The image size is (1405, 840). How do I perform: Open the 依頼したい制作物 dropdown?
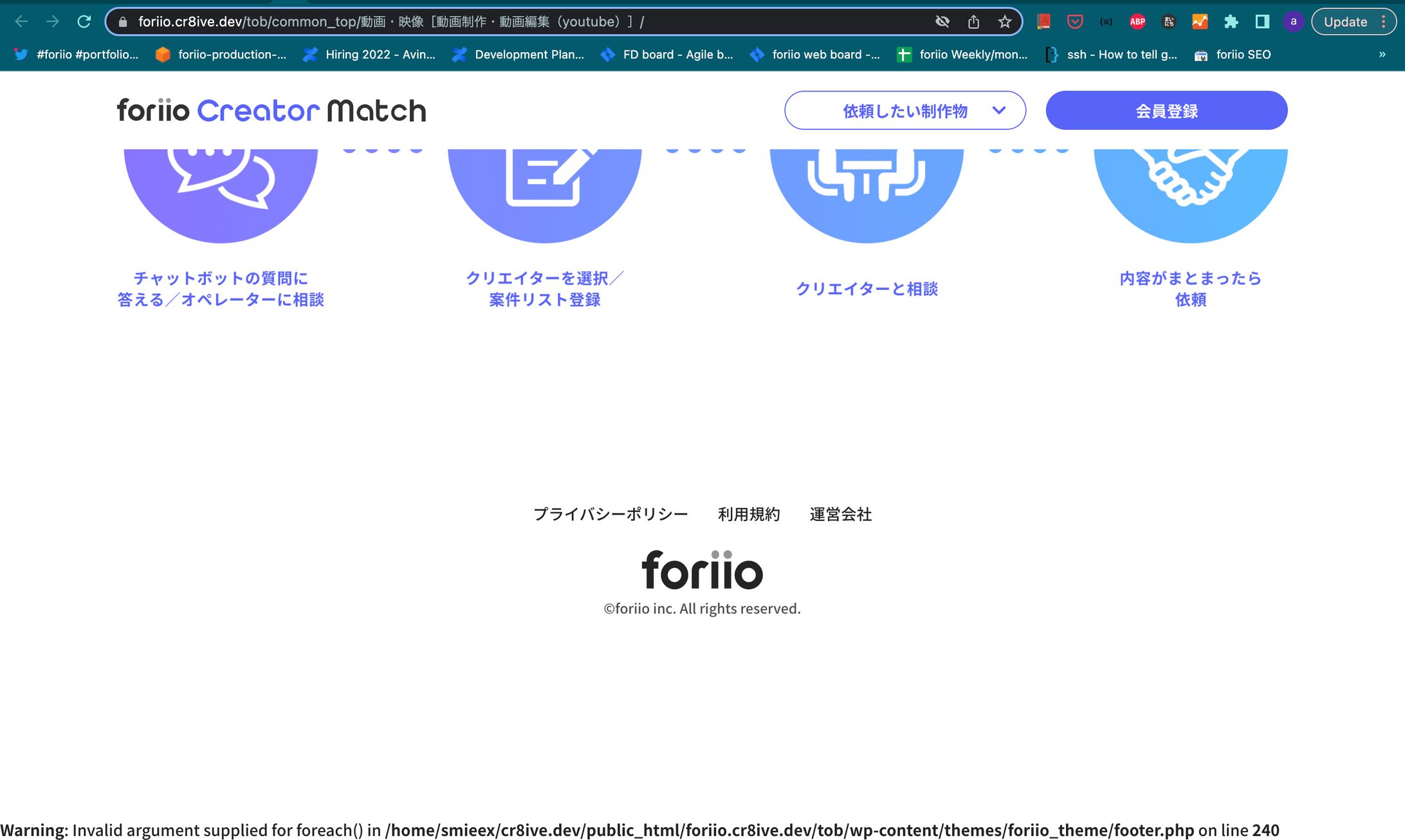point(905,110)
